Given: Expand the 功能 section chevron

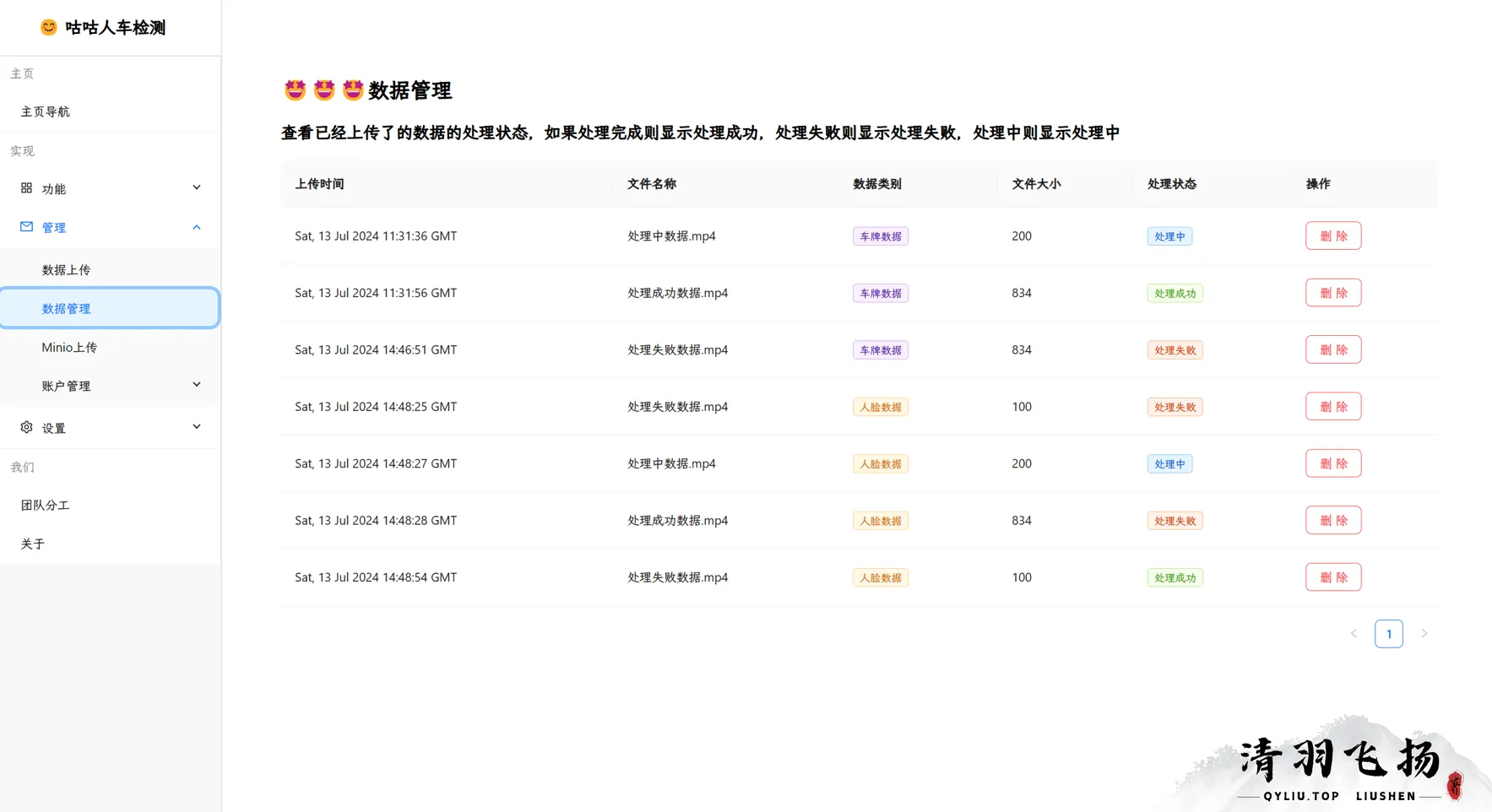Looking at the screenshot, I should click(x=196, y=187).
